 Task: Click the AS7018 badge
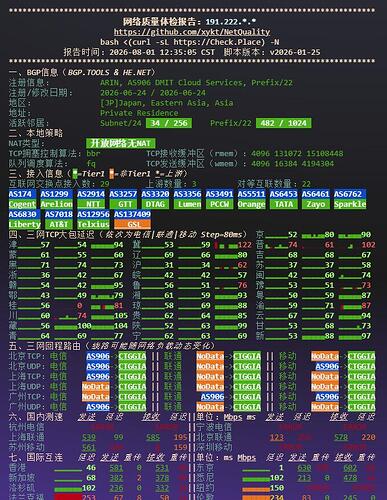(59, 214)
